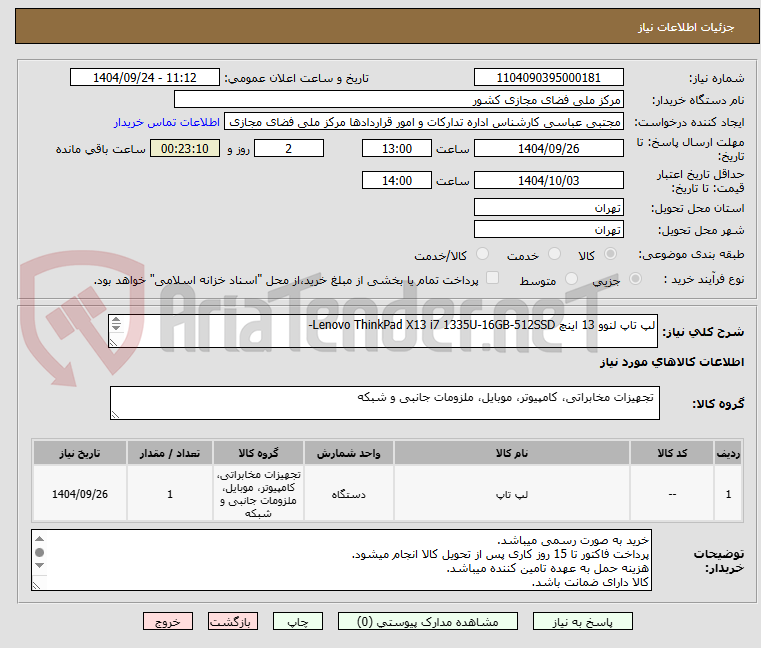761x648 pixels.
Task: Toggle the اسناد خزانه اسلامی payment checkbox
Action: (493, 278)
